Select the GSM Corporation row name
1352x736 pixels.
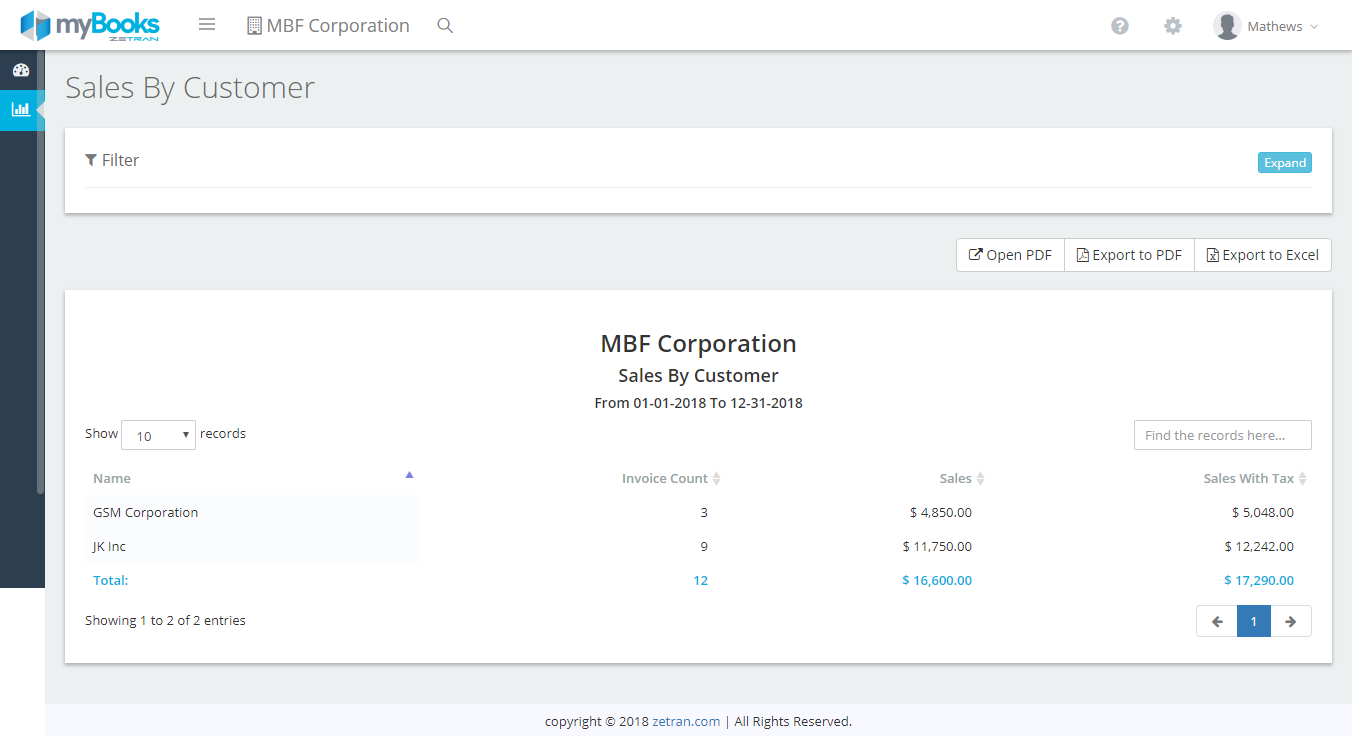pyautogui.click(x=146, y=513)
